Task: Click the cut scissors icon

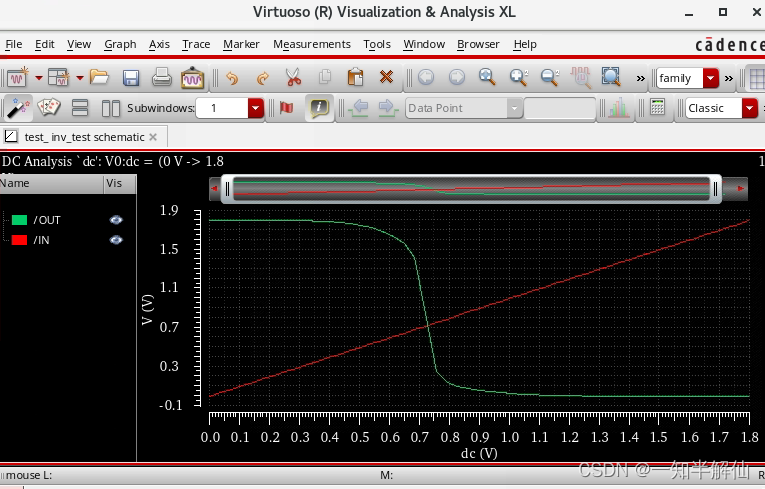Action: (x=293, y=78)
